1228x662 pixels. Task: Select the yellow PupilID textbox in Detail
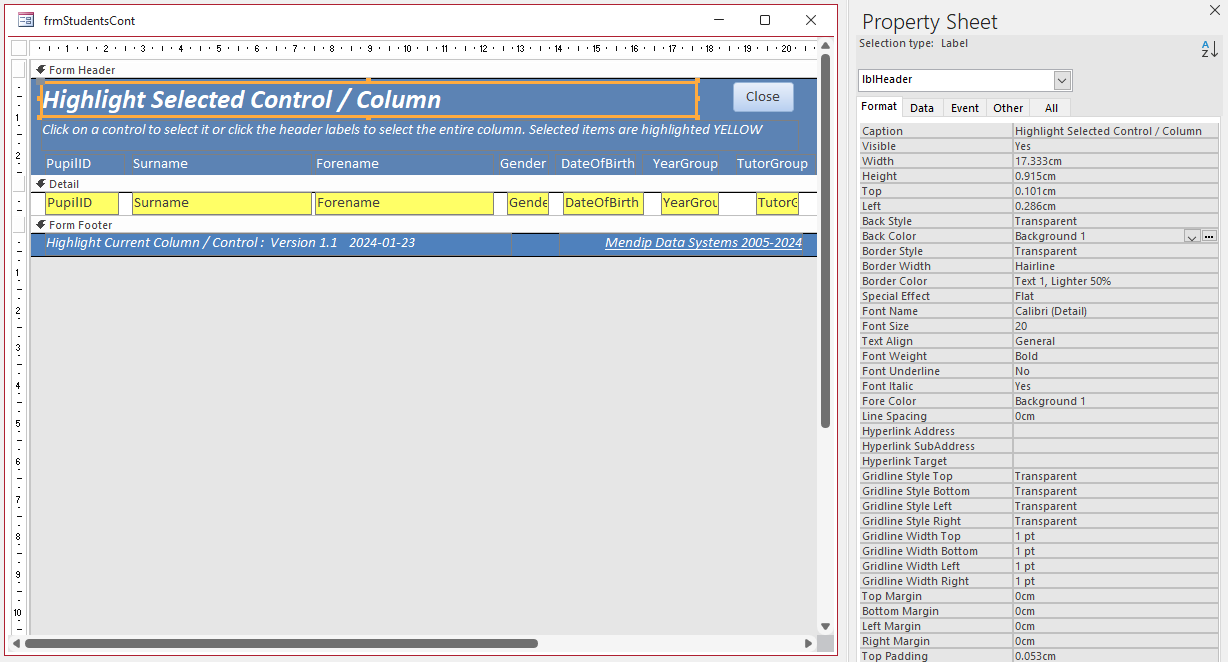[82, 203]
